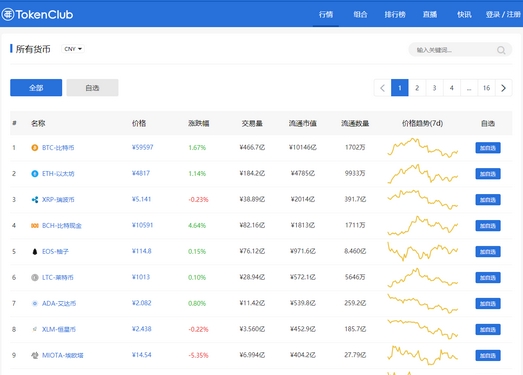Open EOS coin name link
This screenshot has height=375, width=523.
55,252
